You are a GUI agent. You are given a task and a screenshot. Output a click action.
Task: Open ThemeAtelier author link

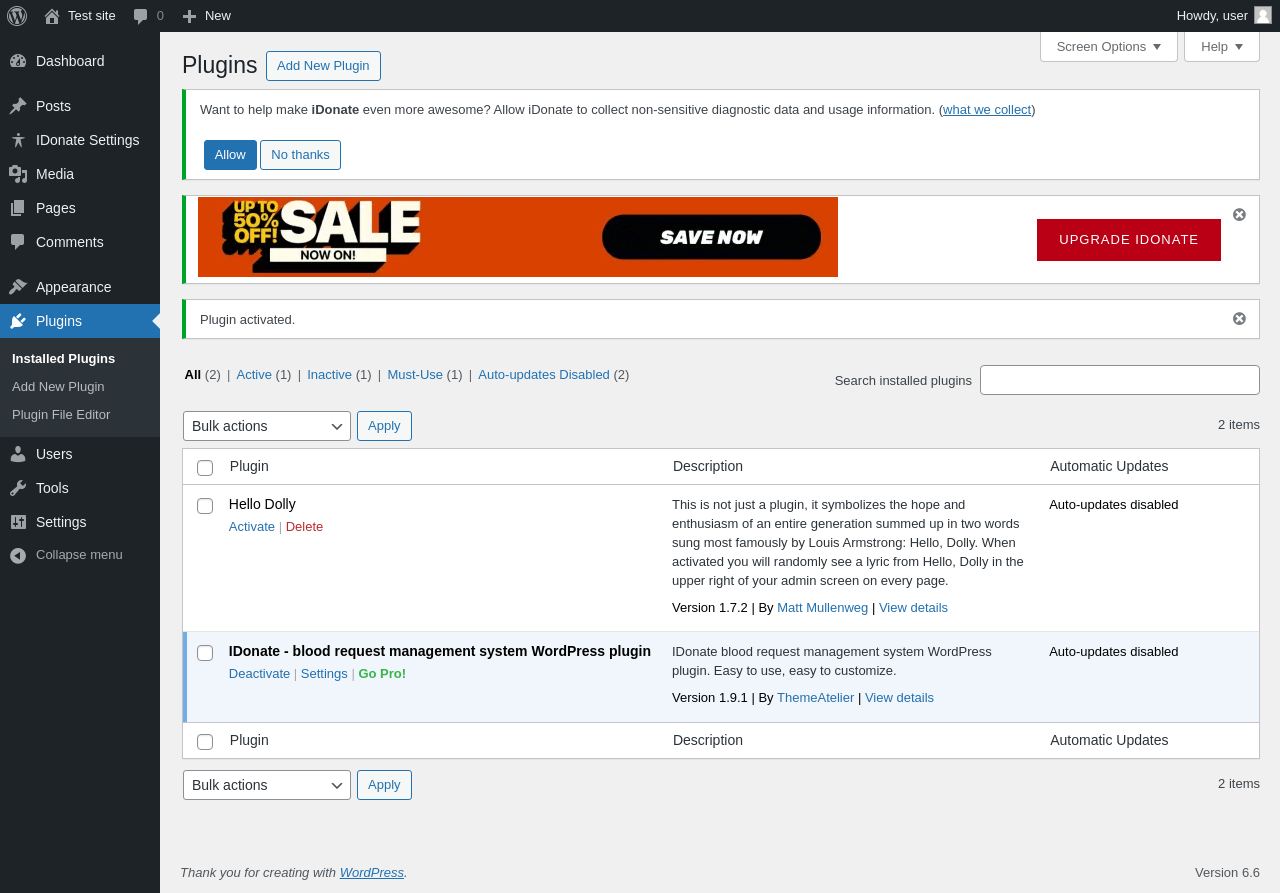815,698
